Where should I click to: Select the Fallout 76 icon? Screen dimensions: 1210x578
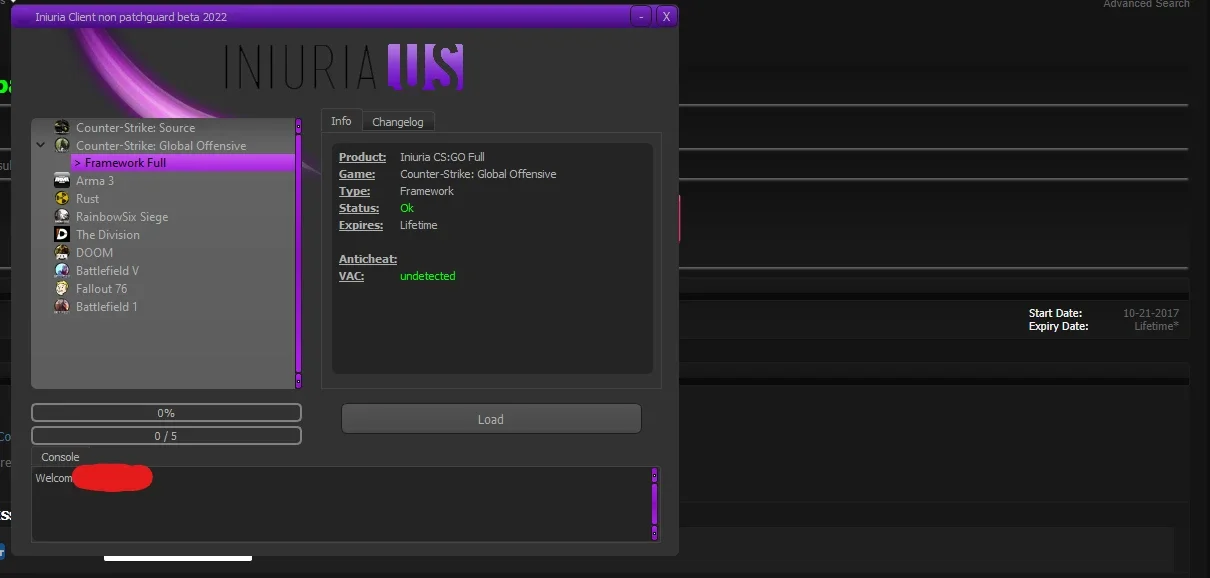[62, 289]
